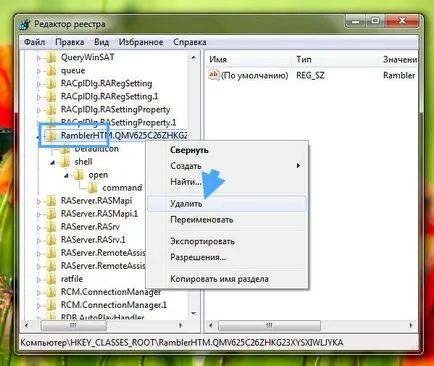Open the Создать submenu arrow
The width and height of the screenshot is (434, 366).
point(298,166)
